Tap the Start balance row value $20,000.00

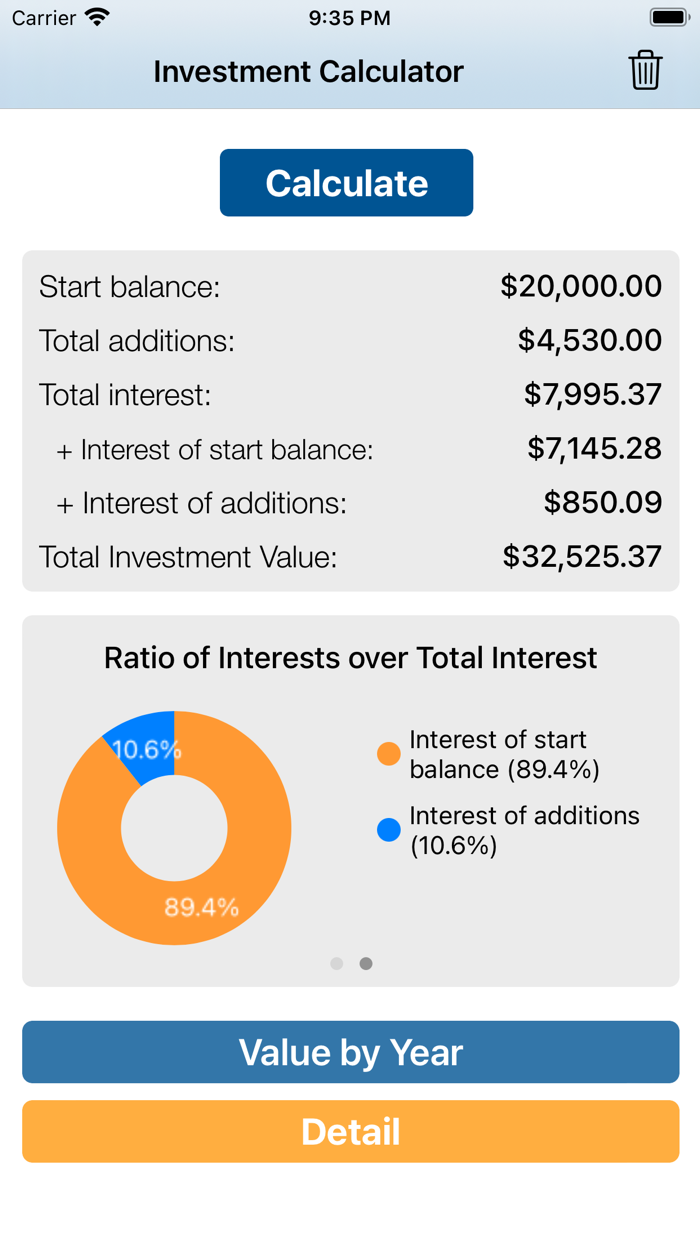pyautogui.click(x=582, y=287)
